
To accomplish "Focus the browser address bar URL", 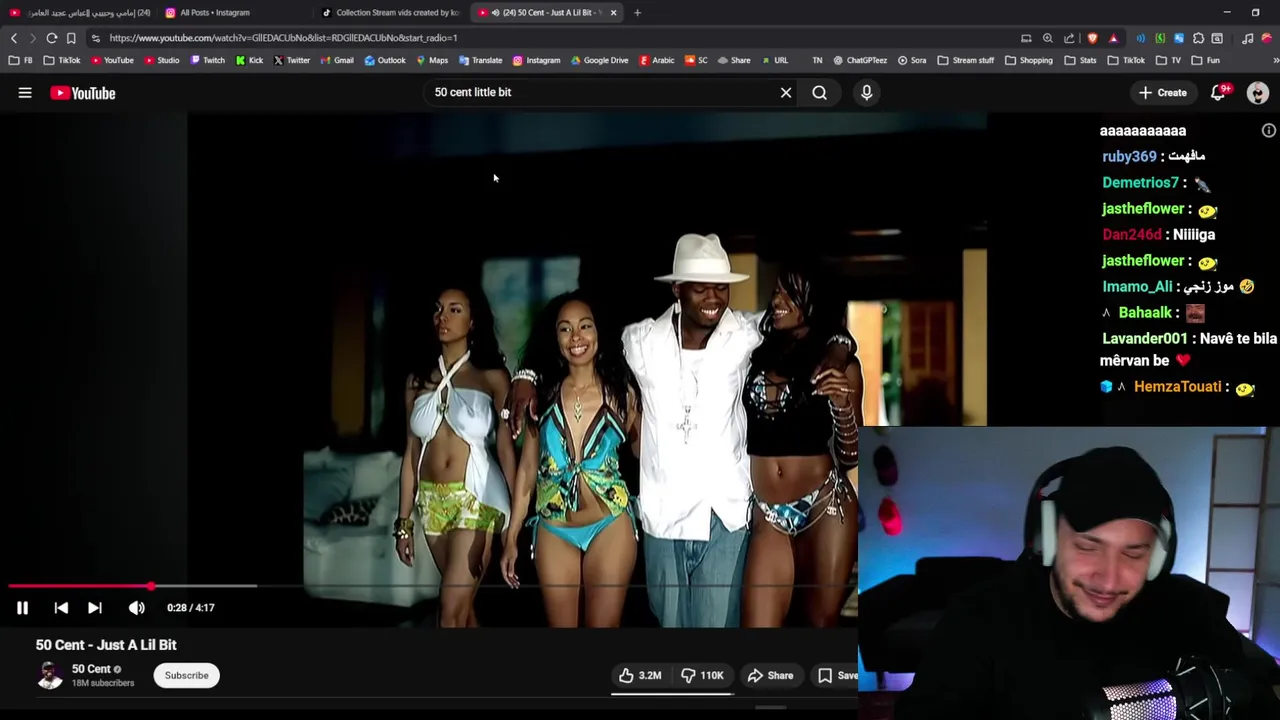I will click(x=283, y=38).
